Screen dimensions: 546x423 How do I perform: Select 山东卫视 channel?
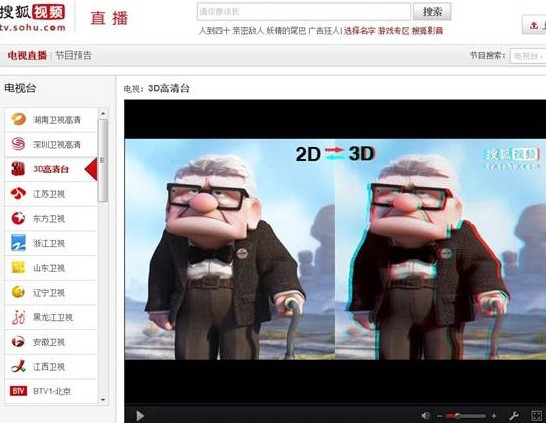[x=51, y=268]
